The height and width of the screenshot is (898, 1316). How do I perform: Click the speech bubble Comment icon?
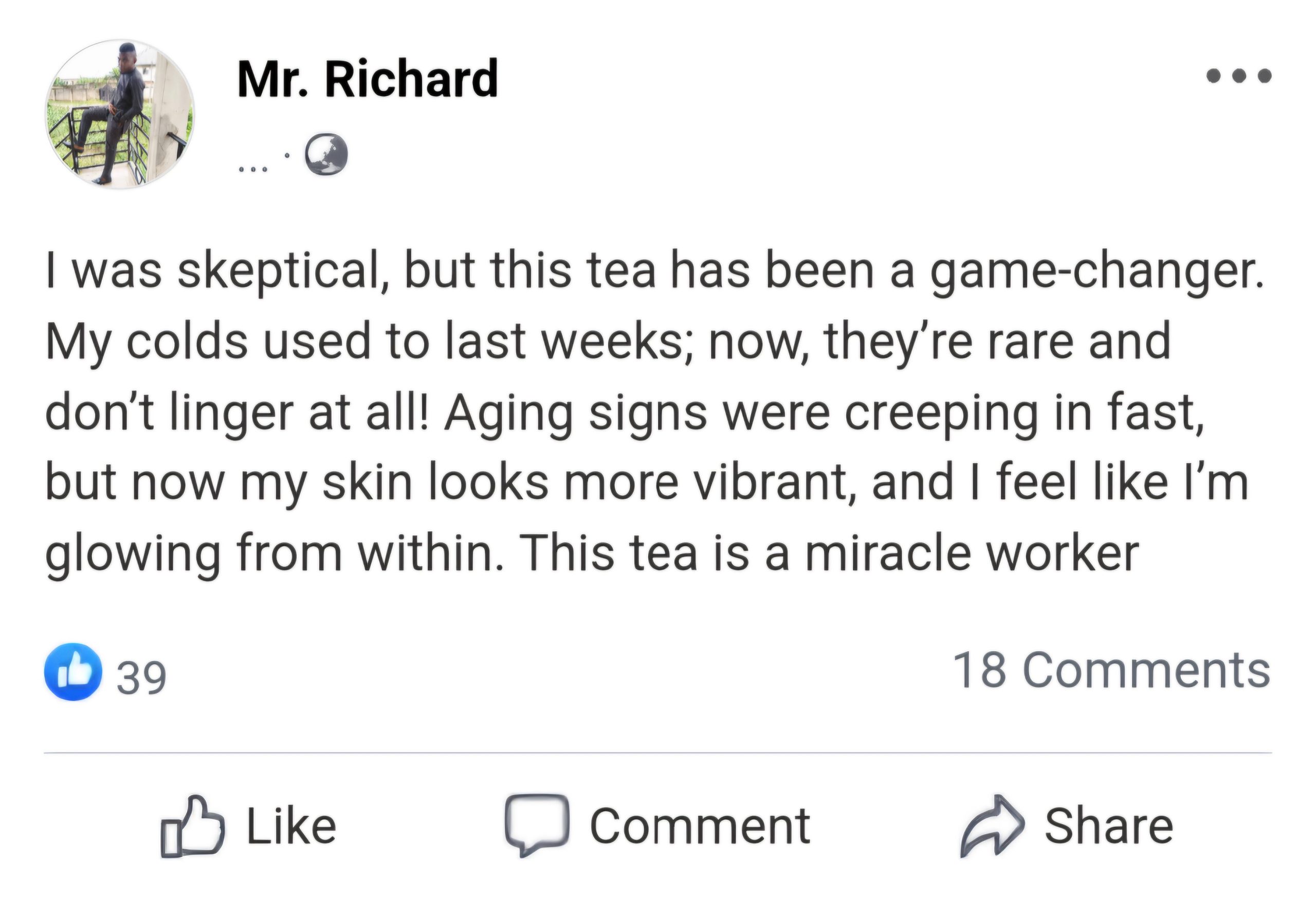tap(537, 825)
